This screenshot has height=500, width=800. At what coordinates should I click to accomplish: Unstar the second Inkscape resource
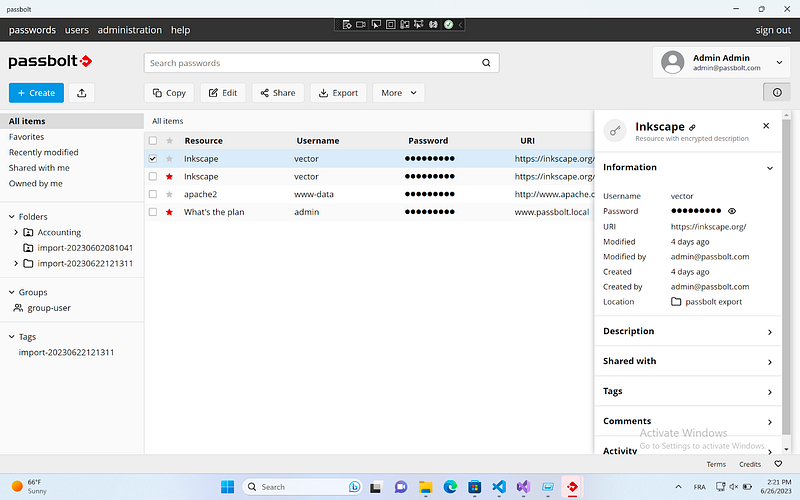169,177
